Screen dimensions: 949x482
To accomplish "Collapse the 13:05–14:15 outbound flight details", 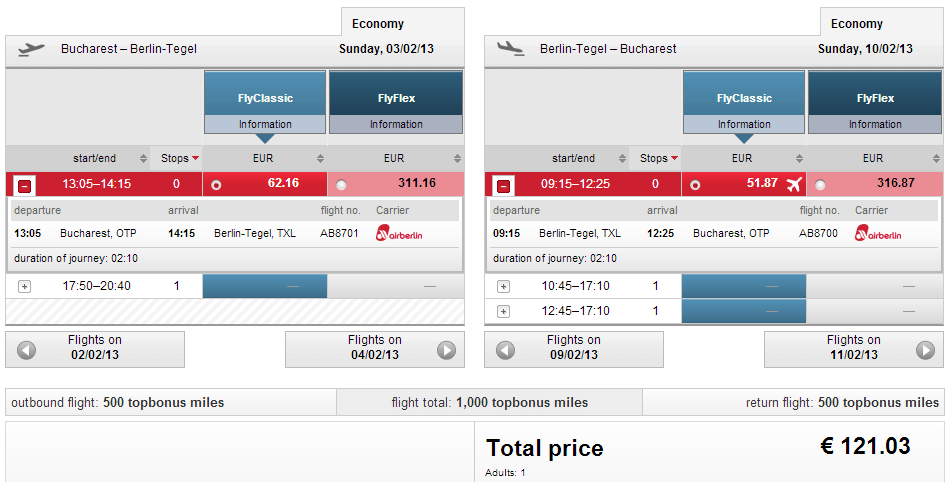I will point(24,185).
